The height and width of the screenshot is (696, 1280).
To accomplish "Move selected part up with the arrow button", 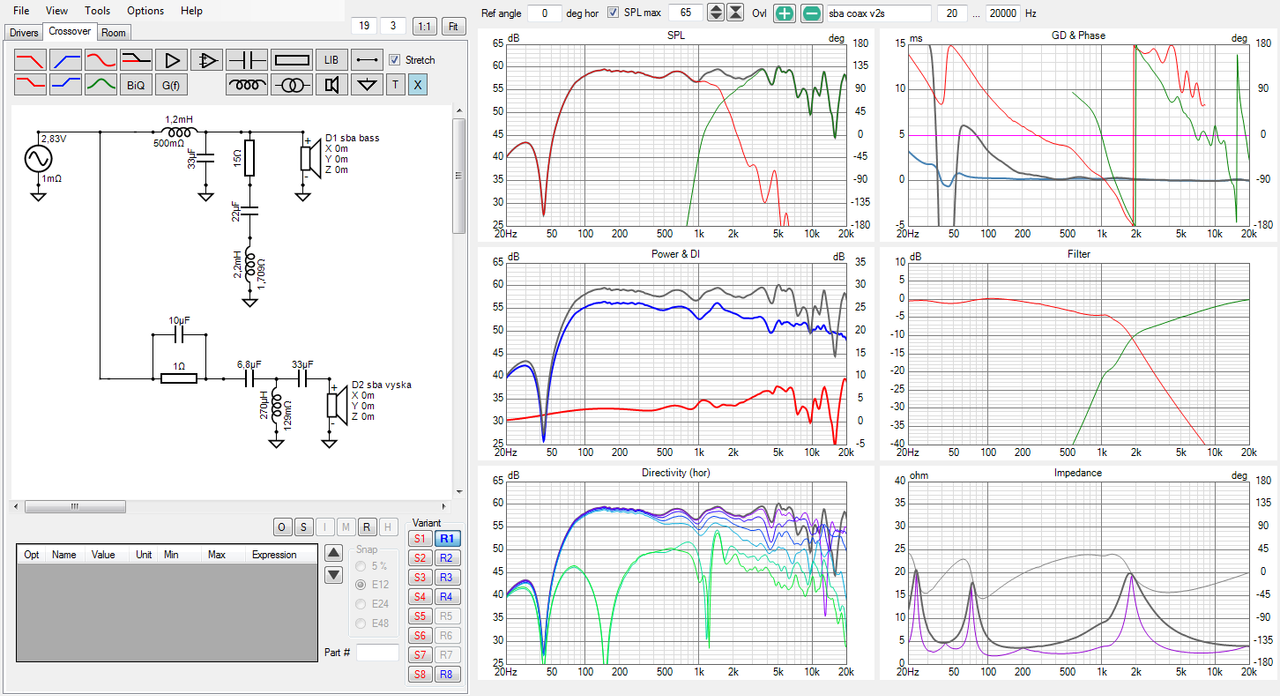I will [x=334, y=553].
